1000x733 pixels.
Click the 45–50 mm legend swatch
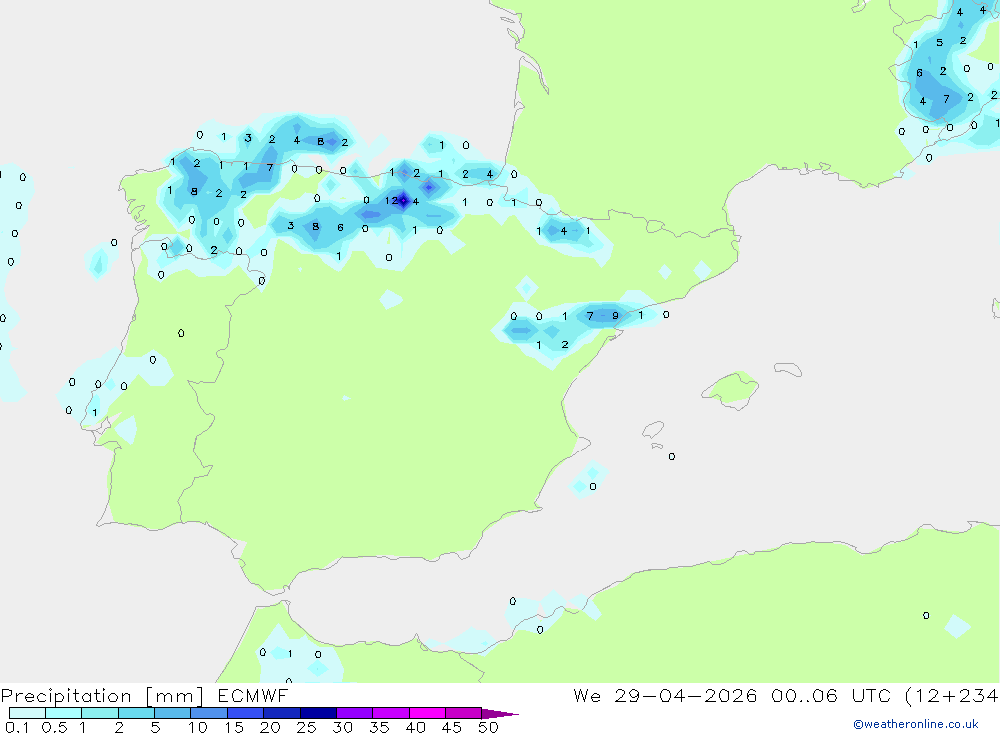coord(464,713)
